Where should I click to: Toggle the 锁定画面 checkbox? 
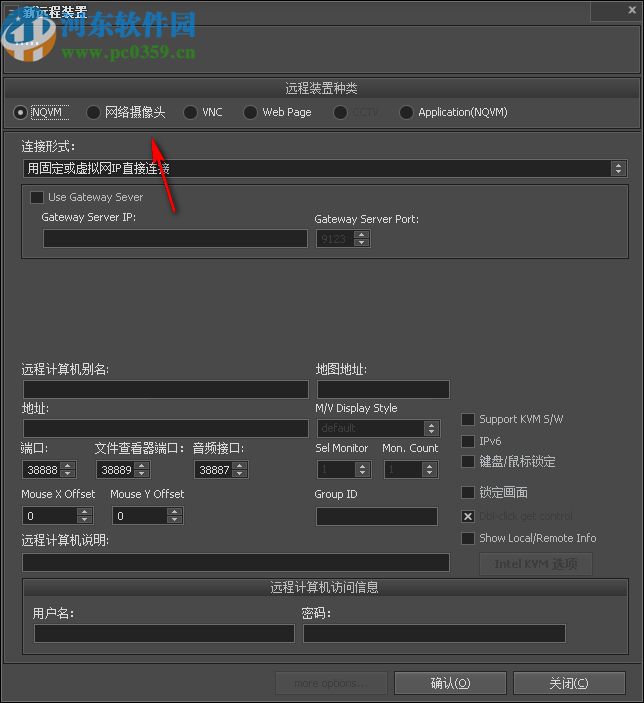(468, 493)
